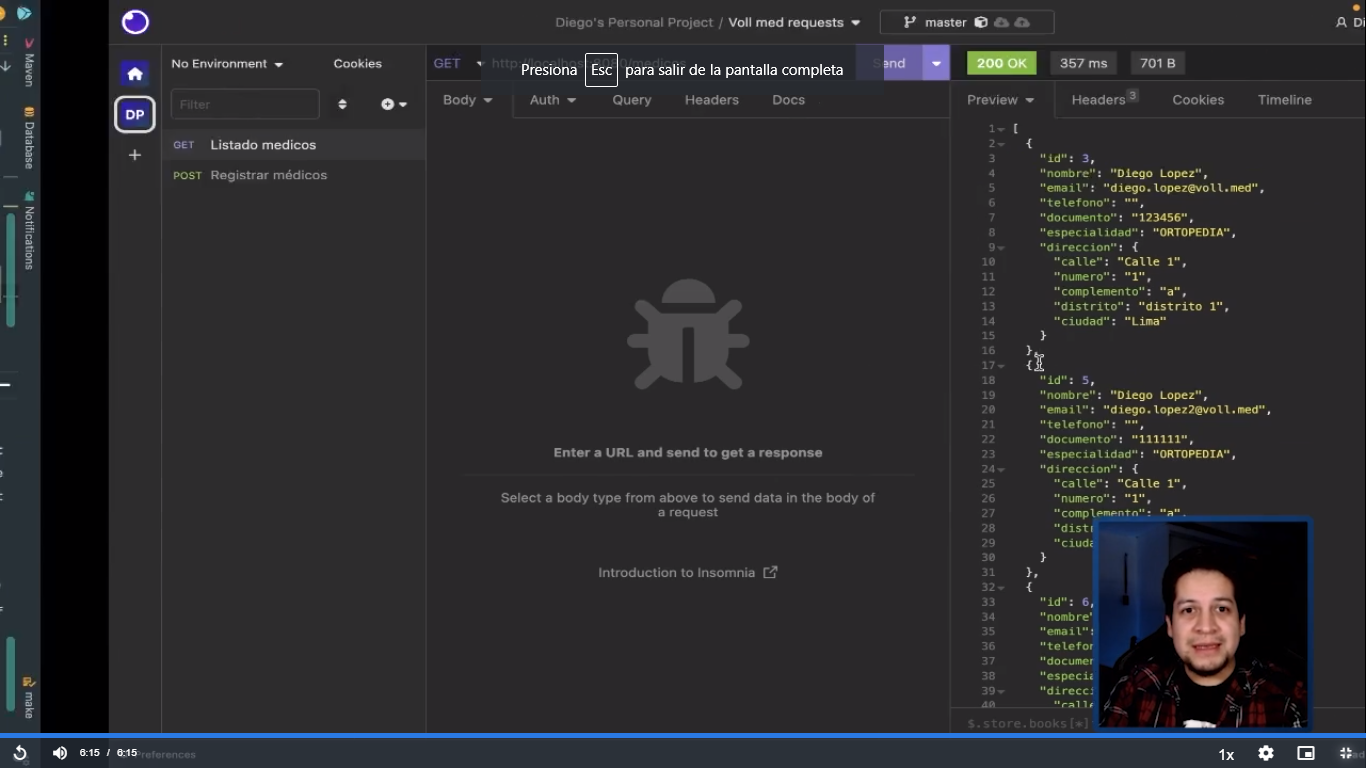
Task: Open the Send options arrow dropdown
Action: 936,63
